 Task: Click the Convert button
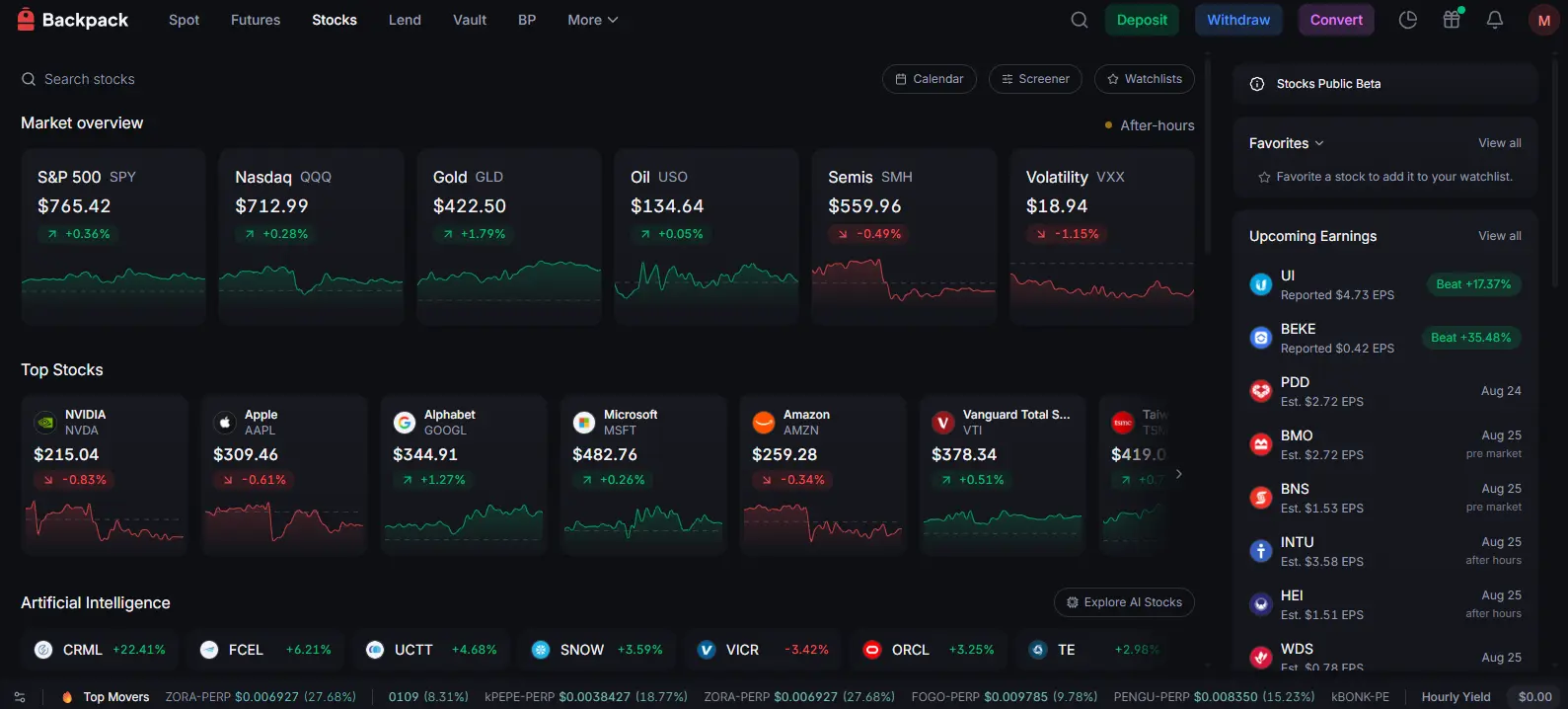point(1336,20)
